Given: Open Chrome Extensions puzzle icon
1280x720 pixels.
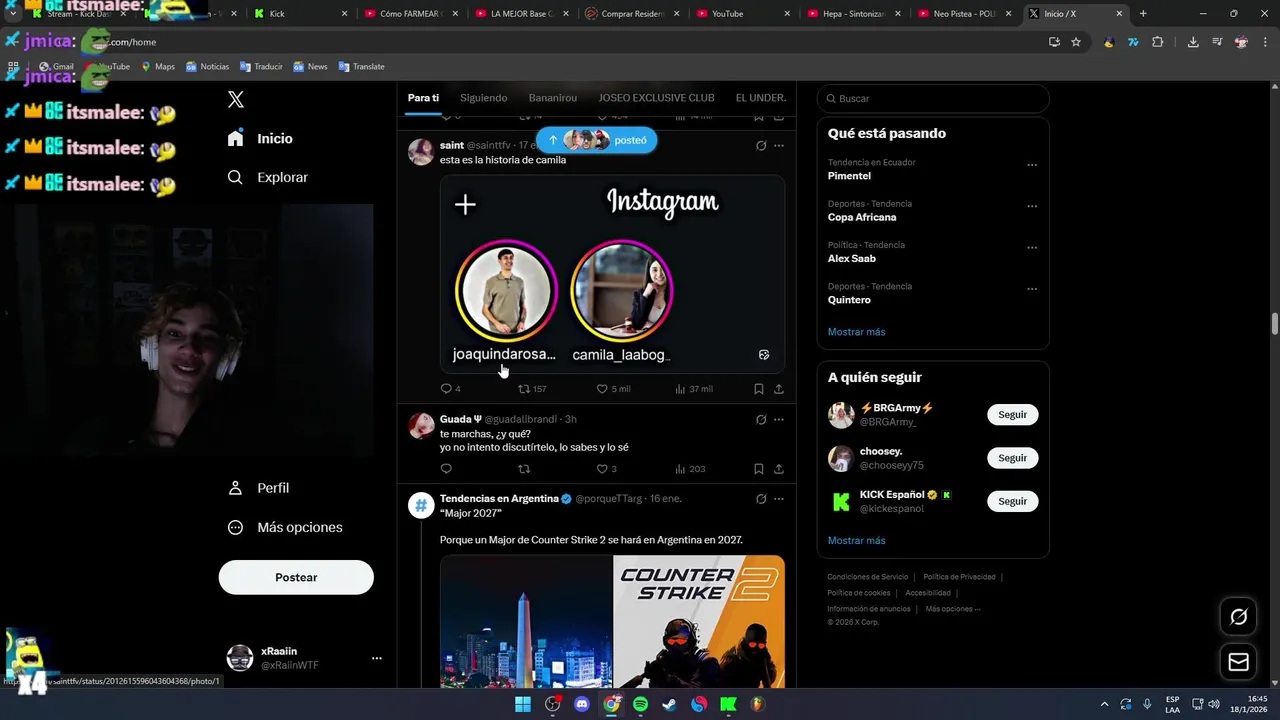Looking at the screenshot, I should click(1158, 42).
